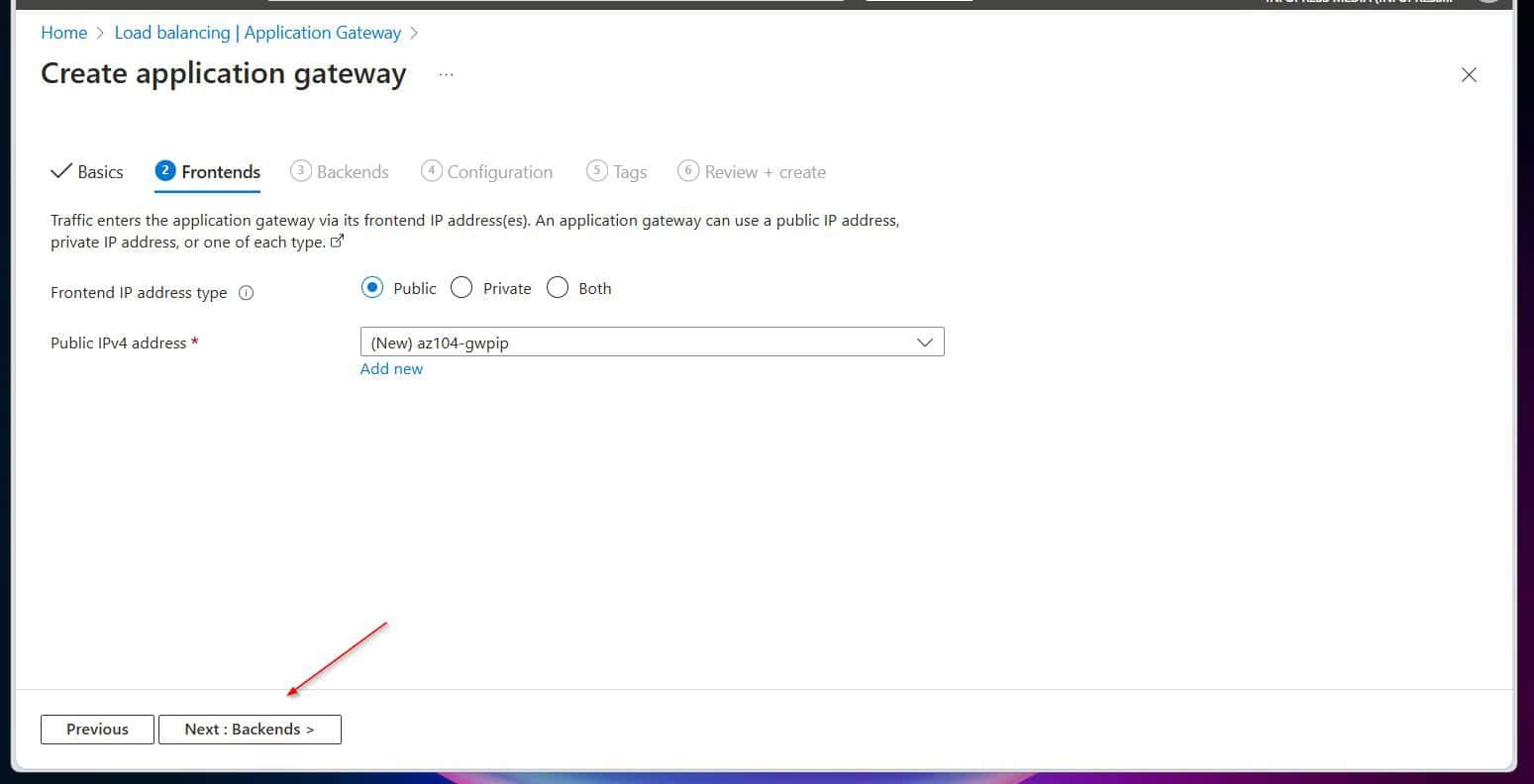Click the step 2 Frontends circle icon
1534x784 pixels.
tap(164, 170)
